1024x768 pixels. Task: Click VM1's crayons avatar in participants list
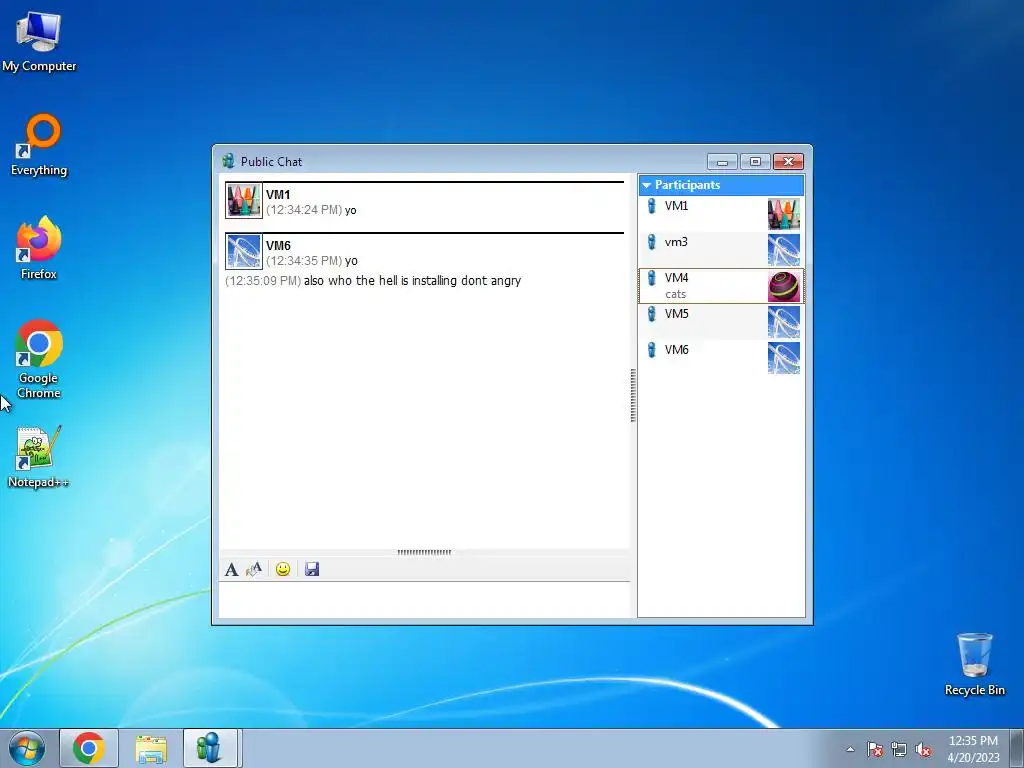[x=784, y=214]
